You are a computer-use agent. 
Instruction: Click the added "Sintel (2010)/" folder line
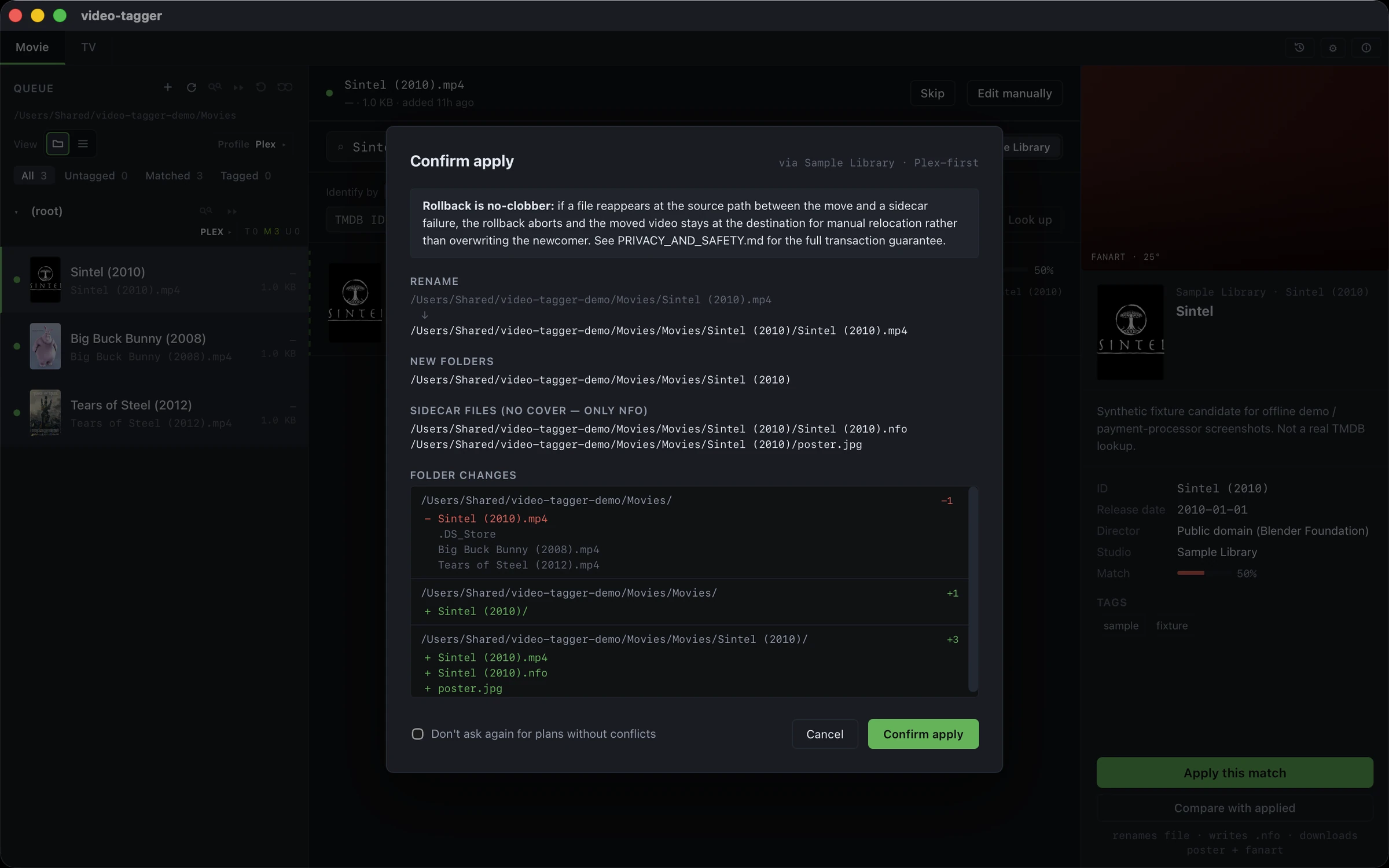pos(476,611)
